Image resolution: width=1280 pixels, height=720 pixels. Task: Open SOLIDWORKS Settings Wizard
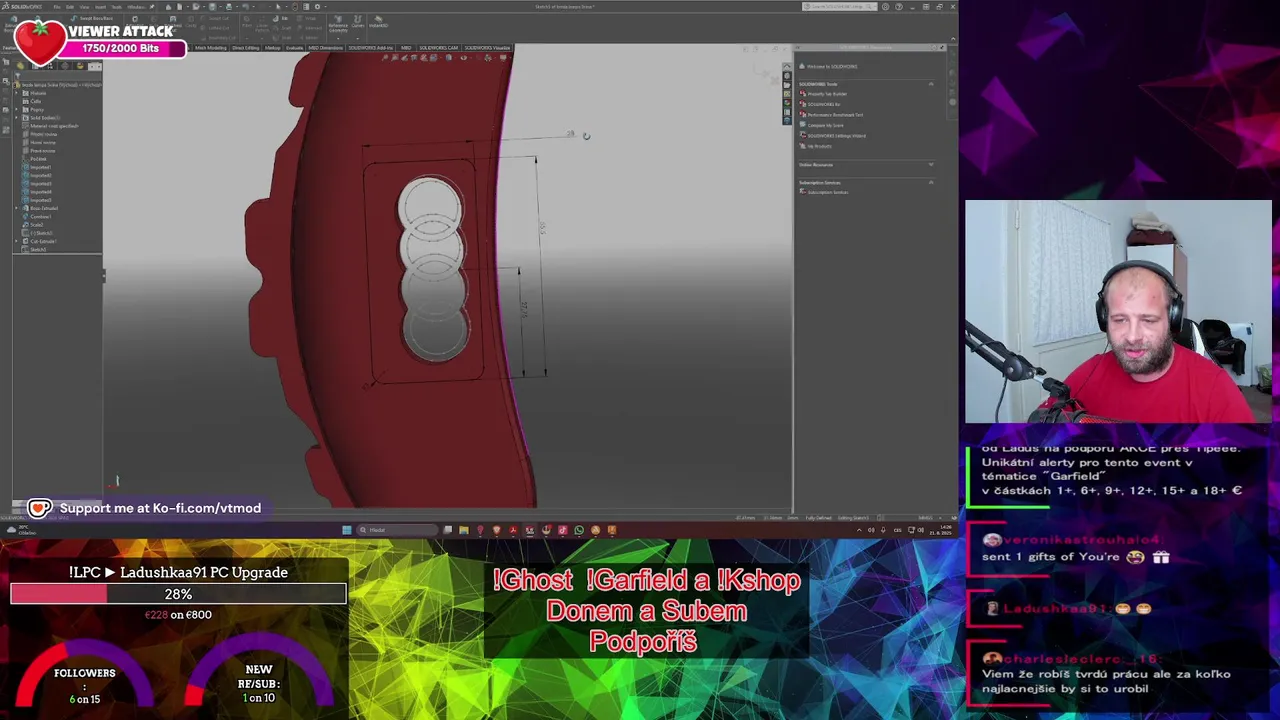pos(832,136)
